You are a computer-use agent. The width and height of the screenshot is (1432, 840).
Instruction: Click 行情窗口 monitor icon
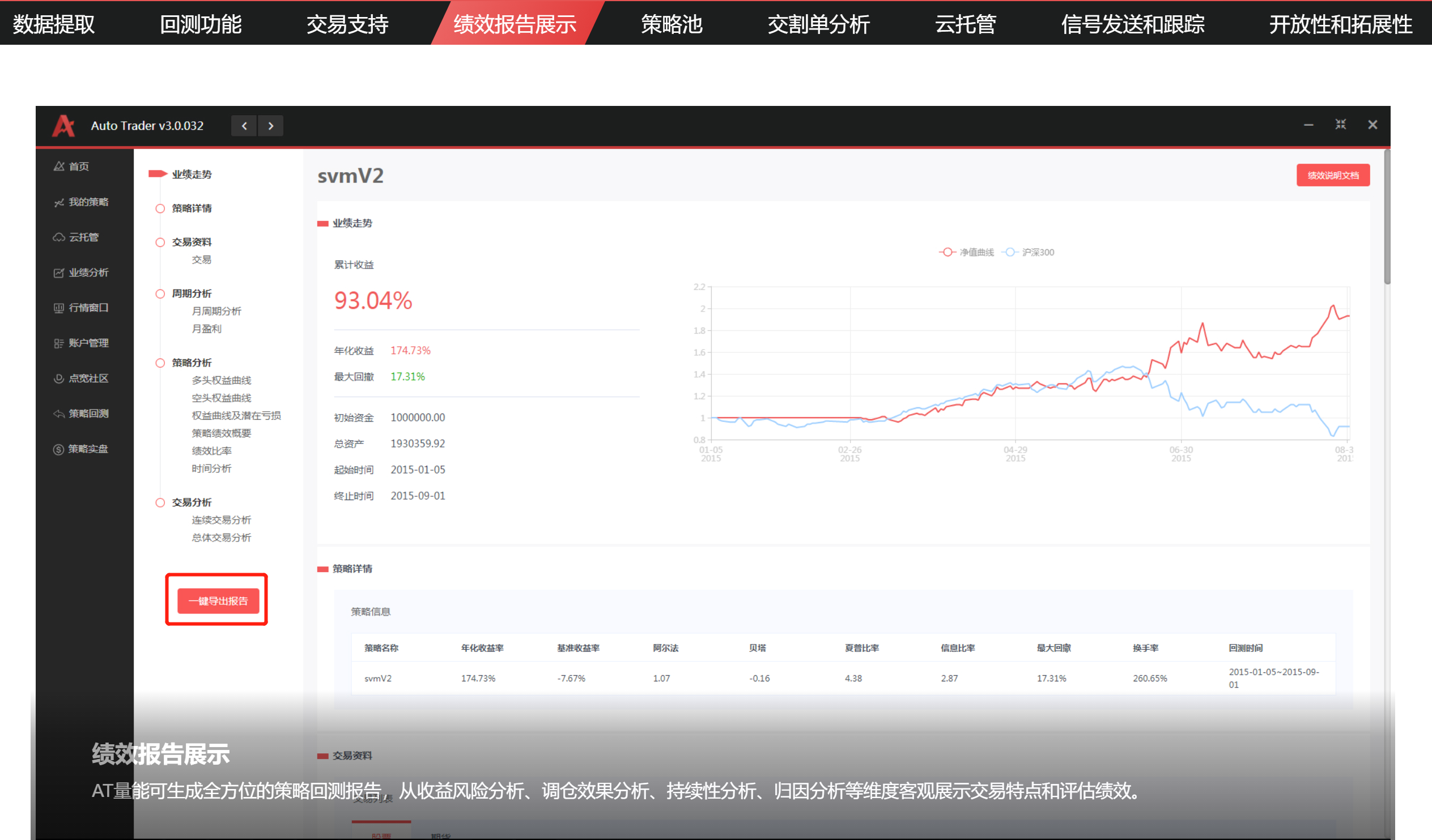pyautogui.click(x=59, y=308)
